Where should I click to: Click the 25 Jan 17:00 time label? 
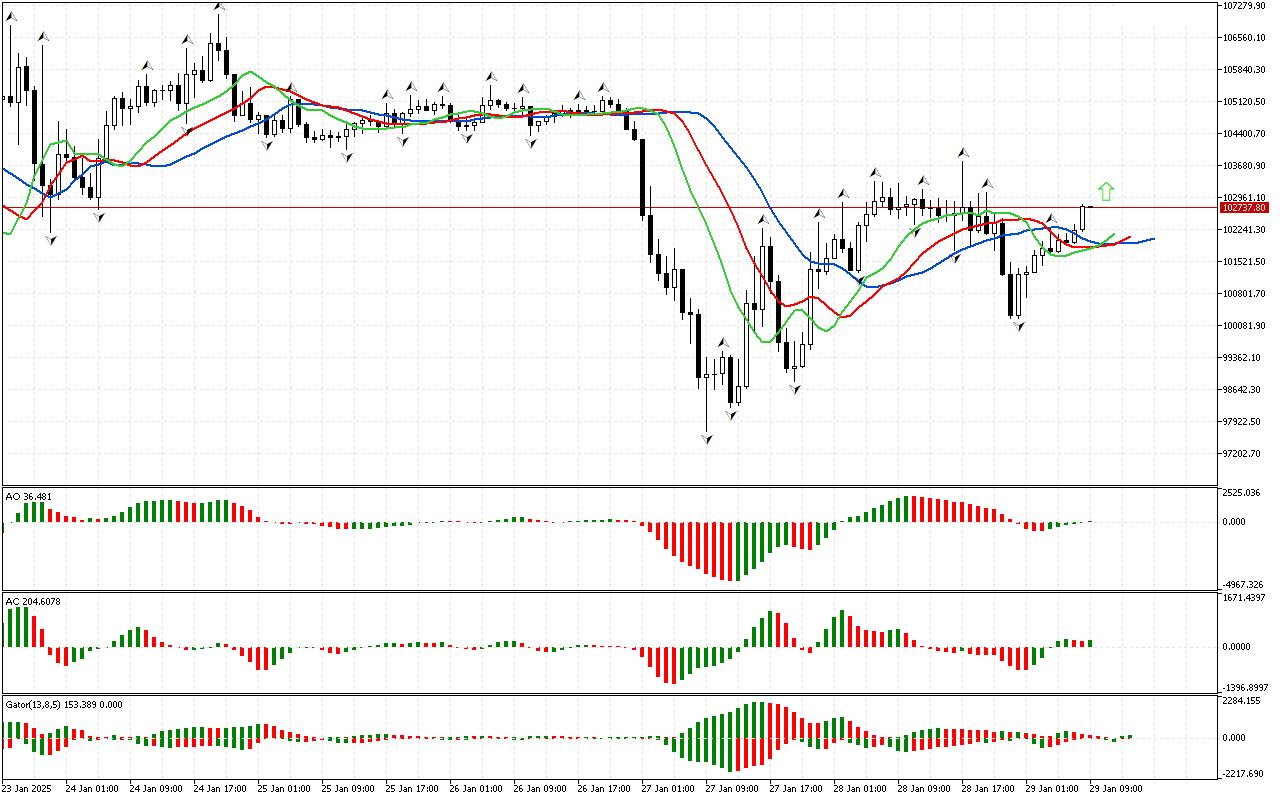tap(413, 789)
